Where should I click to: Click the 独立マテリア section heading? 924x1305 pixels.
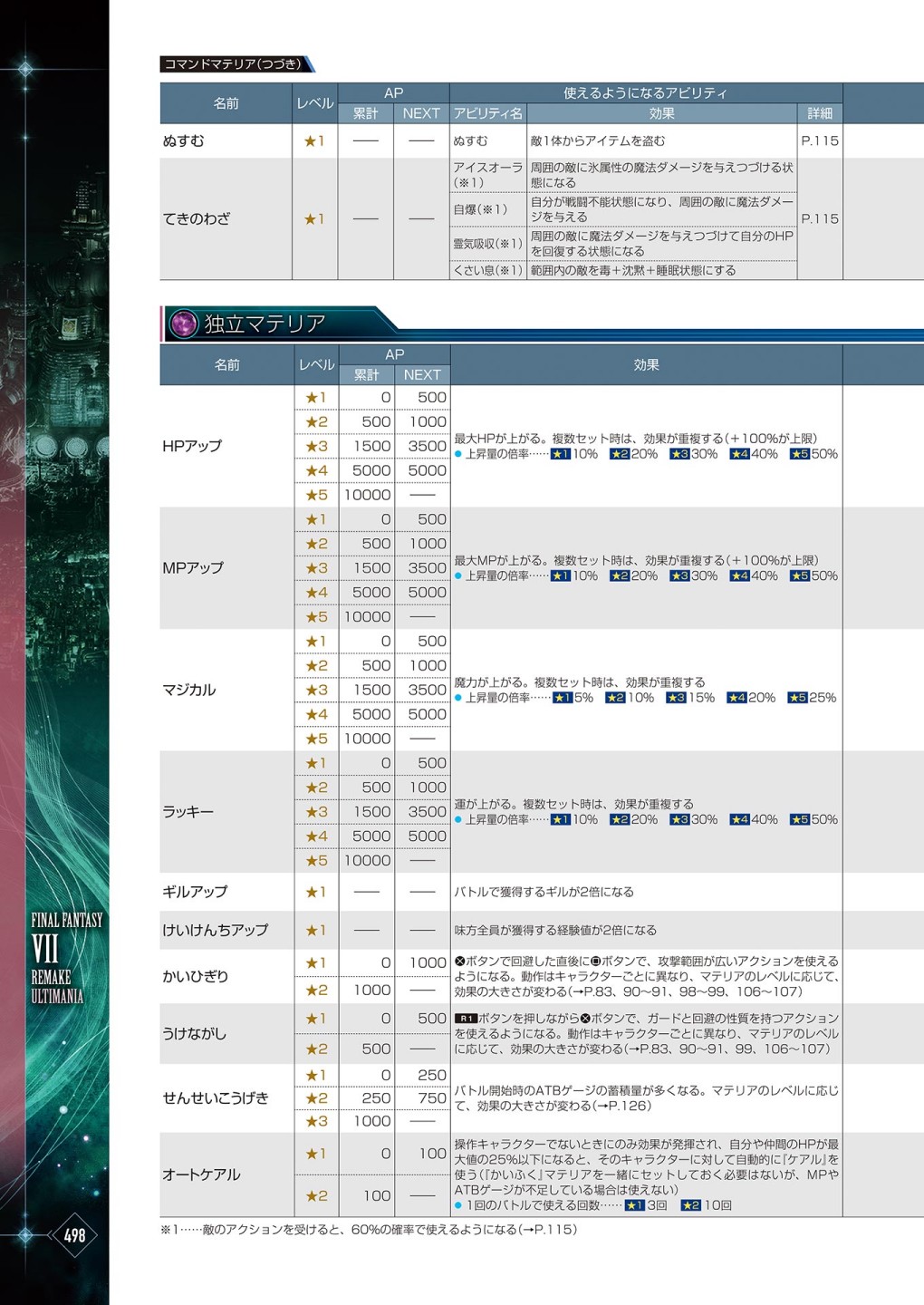point(265,324)
